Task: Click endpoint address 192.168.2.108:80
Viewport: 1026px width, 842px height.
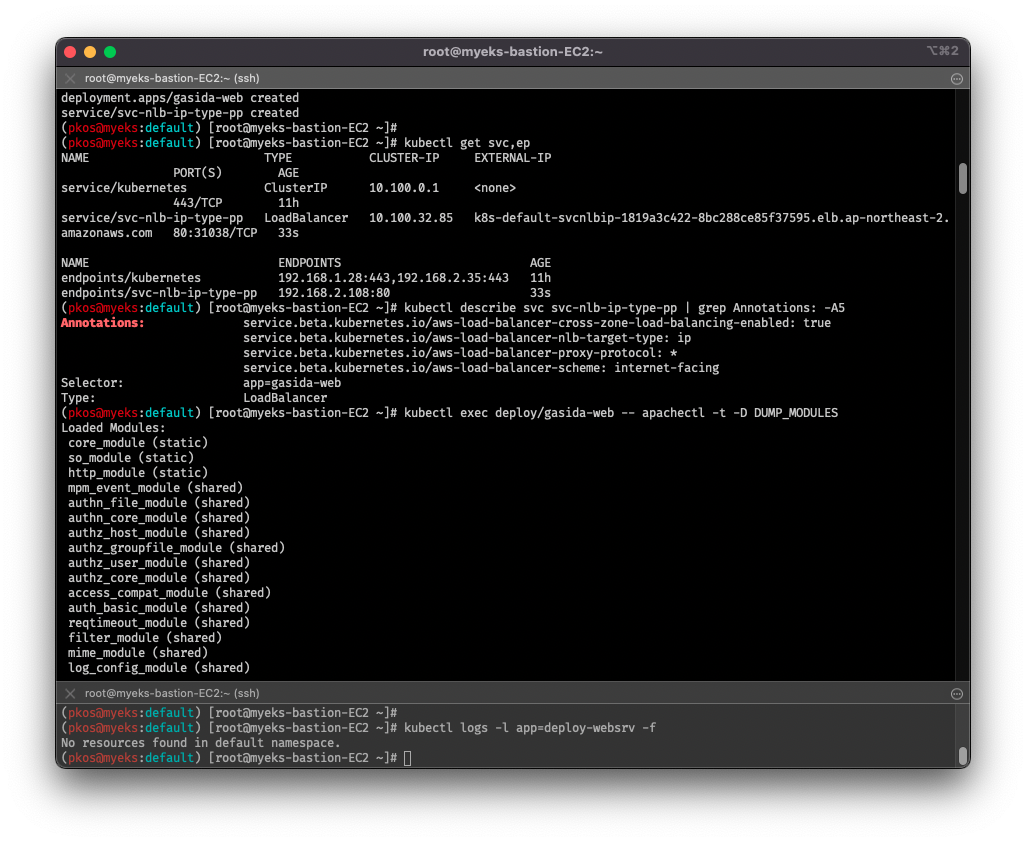Action: (x=334, y=293)
